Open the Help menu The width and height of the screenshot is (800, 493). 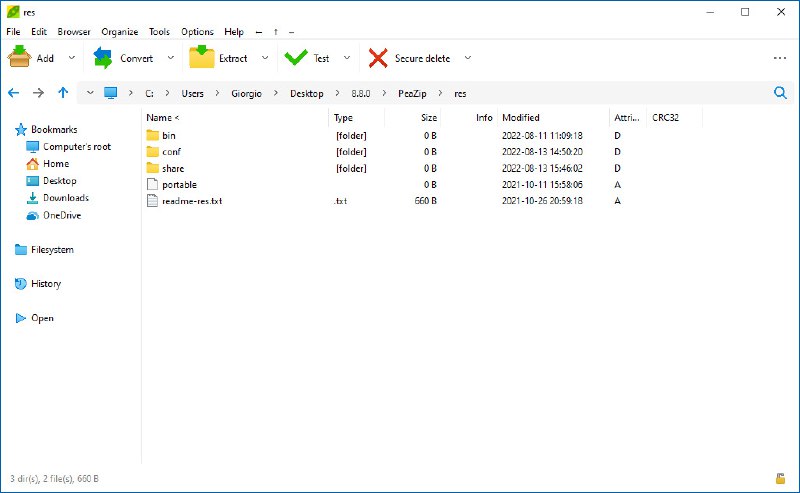(234, 32)
